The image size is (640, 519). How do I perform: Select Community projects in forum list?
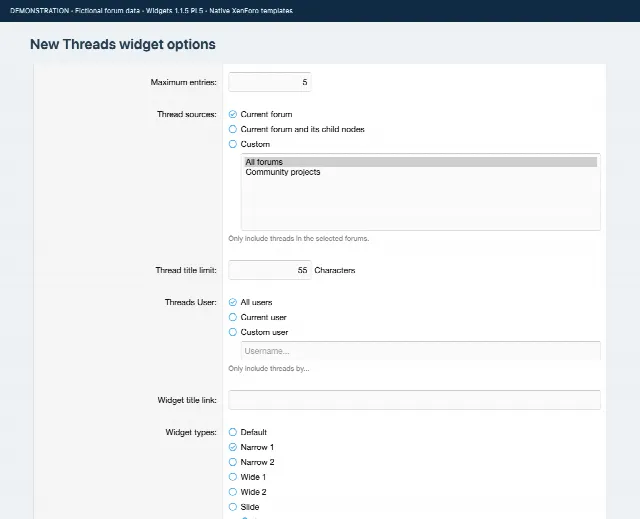pyautogui.click(x=421, y=172)
